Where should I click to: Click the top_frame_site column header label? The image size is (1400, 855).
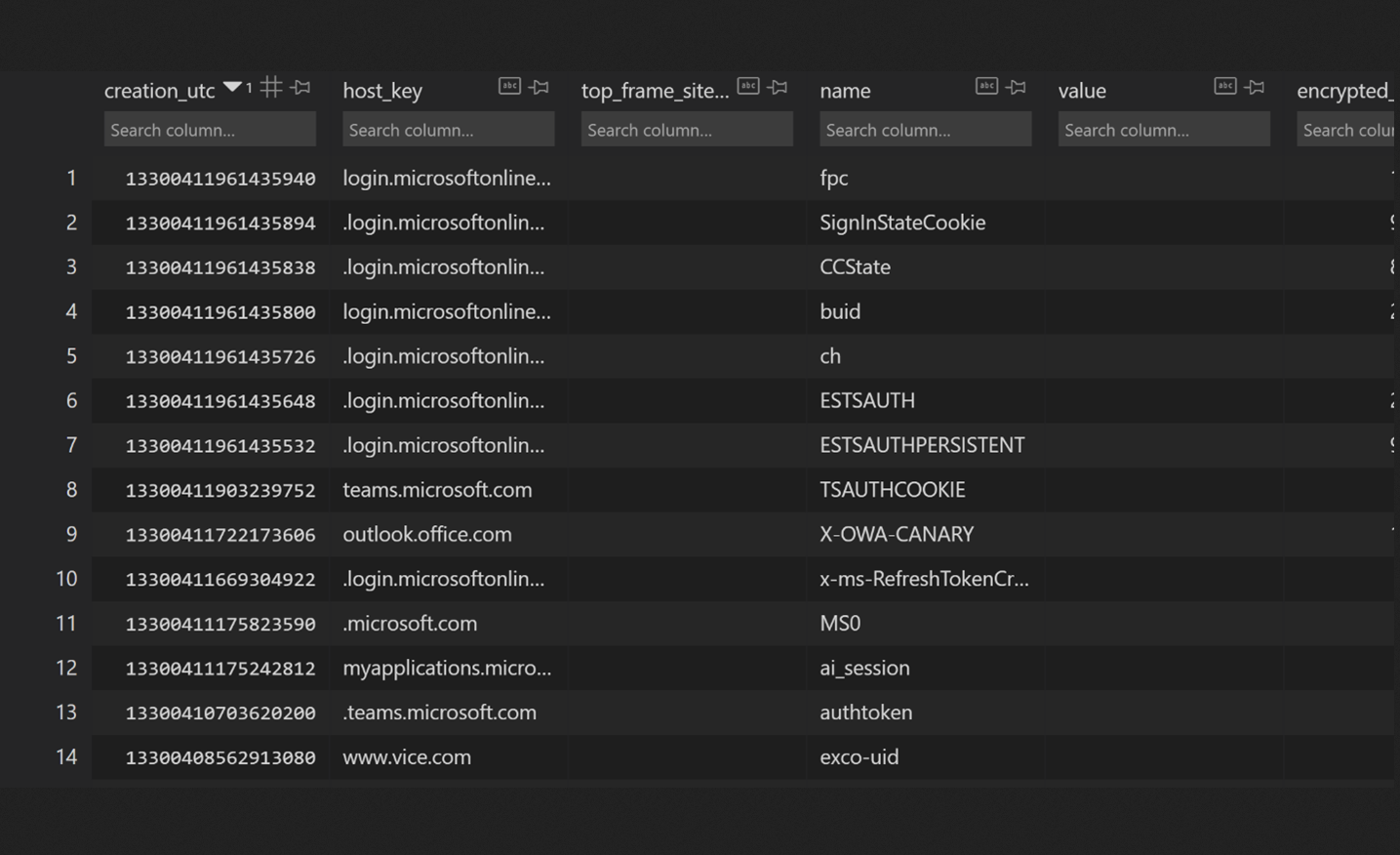[655, 91]
